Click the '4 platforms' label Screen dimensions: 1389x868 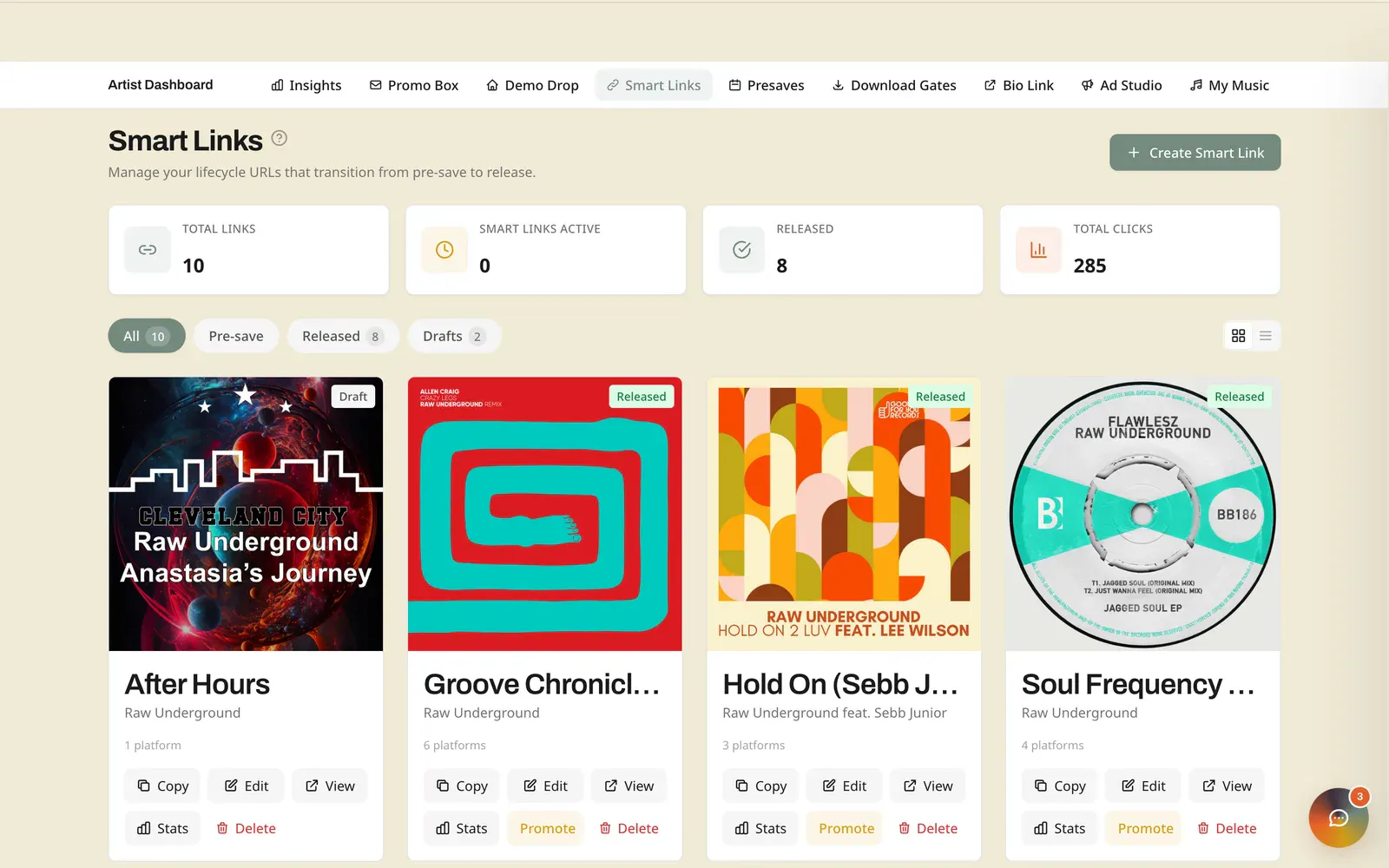1052,745
